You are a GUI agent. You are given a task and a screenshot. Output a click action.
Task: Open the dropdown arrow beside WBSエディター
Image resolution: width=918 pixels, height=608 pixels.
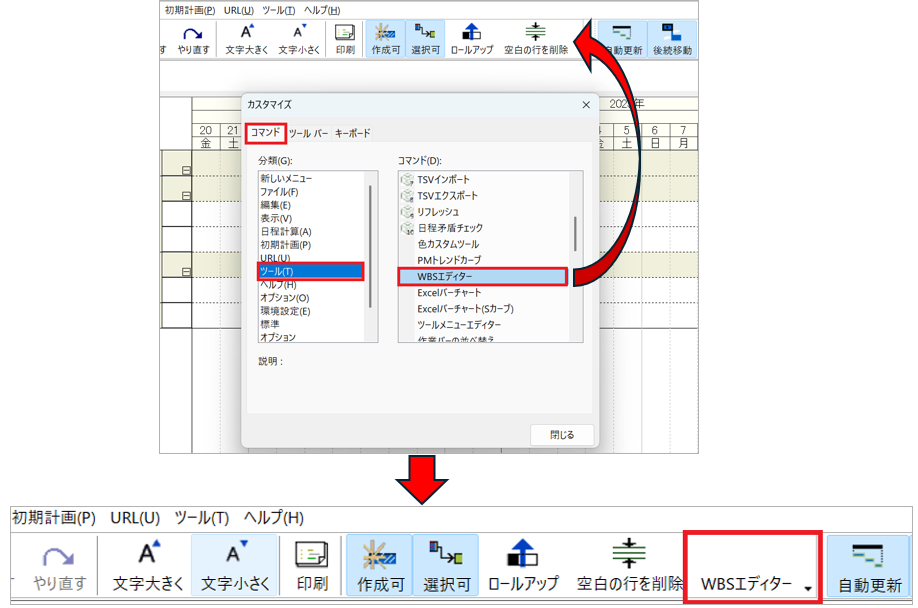(807, 589)
